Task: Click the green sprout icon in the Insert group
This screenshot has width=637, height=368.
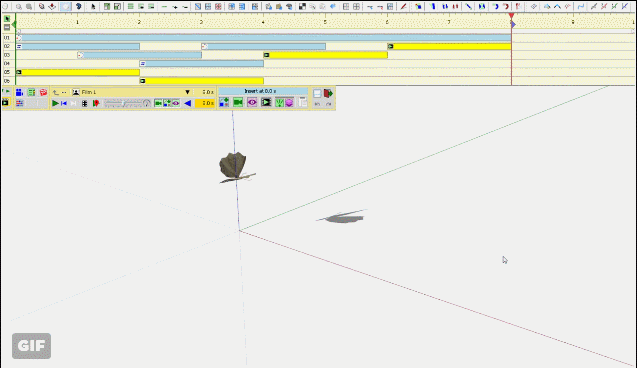Action: 280,103
